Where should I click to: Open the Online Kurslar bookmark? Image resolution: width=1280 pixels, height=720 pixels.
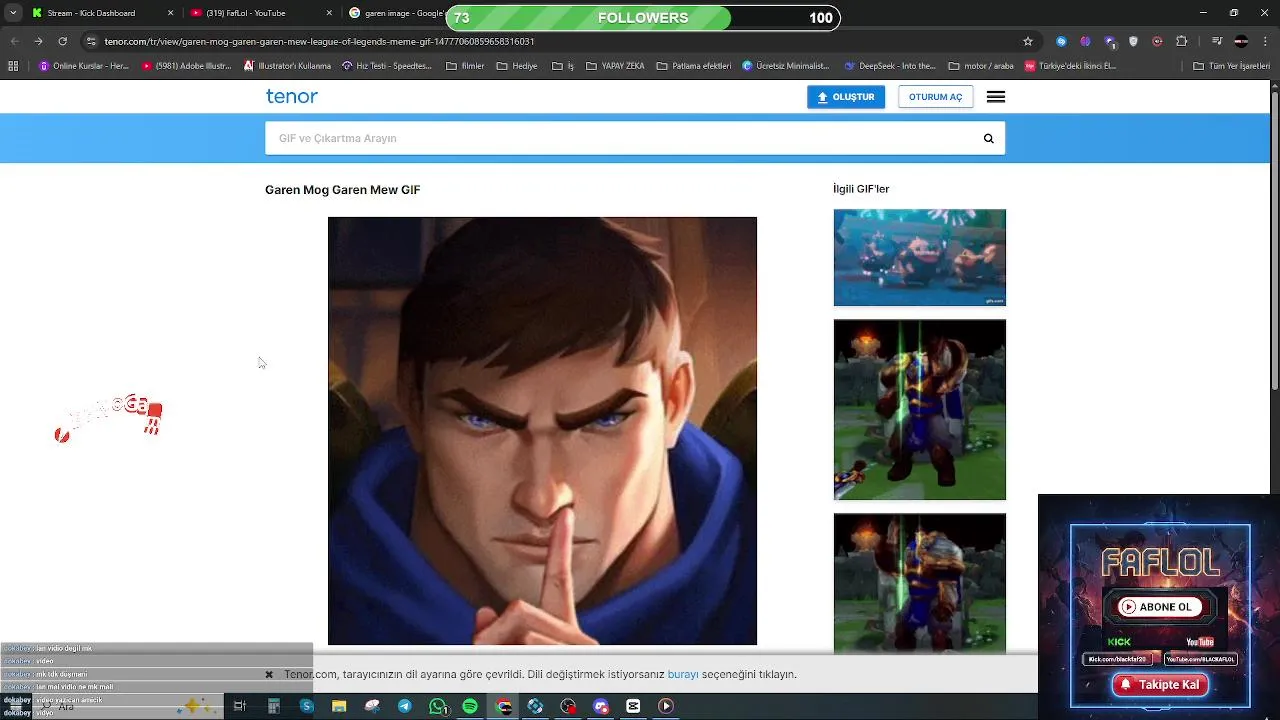[84, 66]
